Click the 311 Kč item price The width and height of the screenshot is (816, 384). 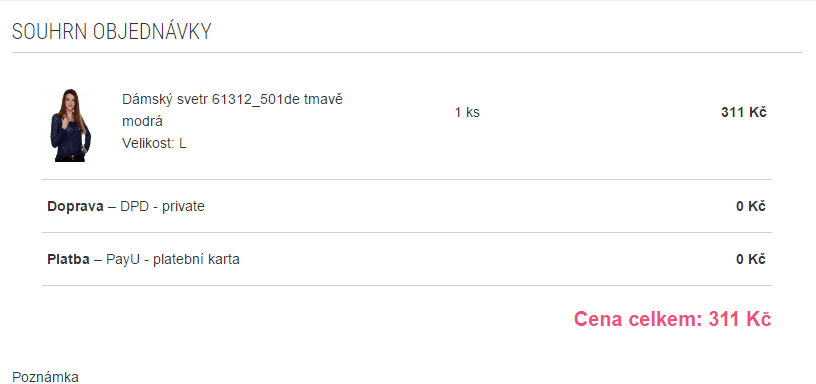pyautogui.click(x=744, y=112)
